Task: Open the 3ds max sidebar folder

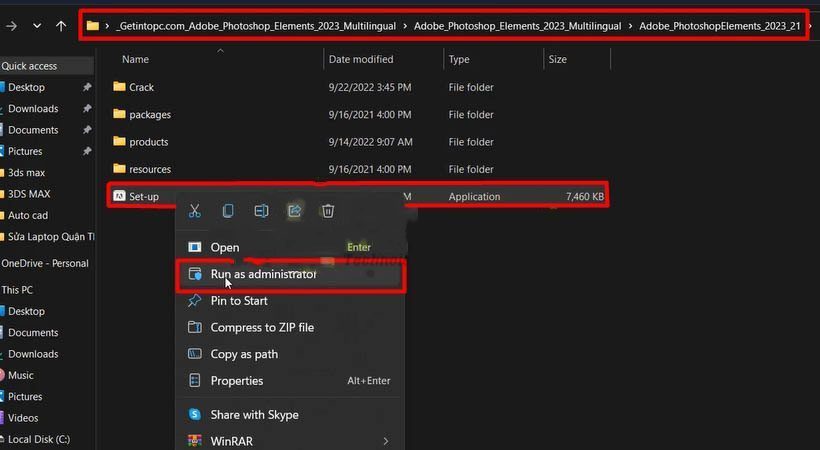Action: pyautogui.click(x=26, y=173)
